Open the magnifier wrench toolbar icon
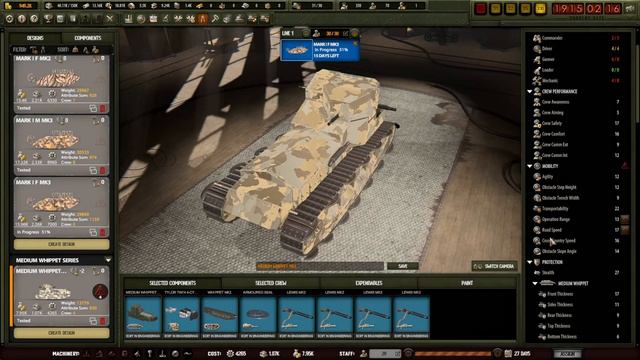Image resolution: width=640 pixels, height=360 pixels. [x=215, y=19]
